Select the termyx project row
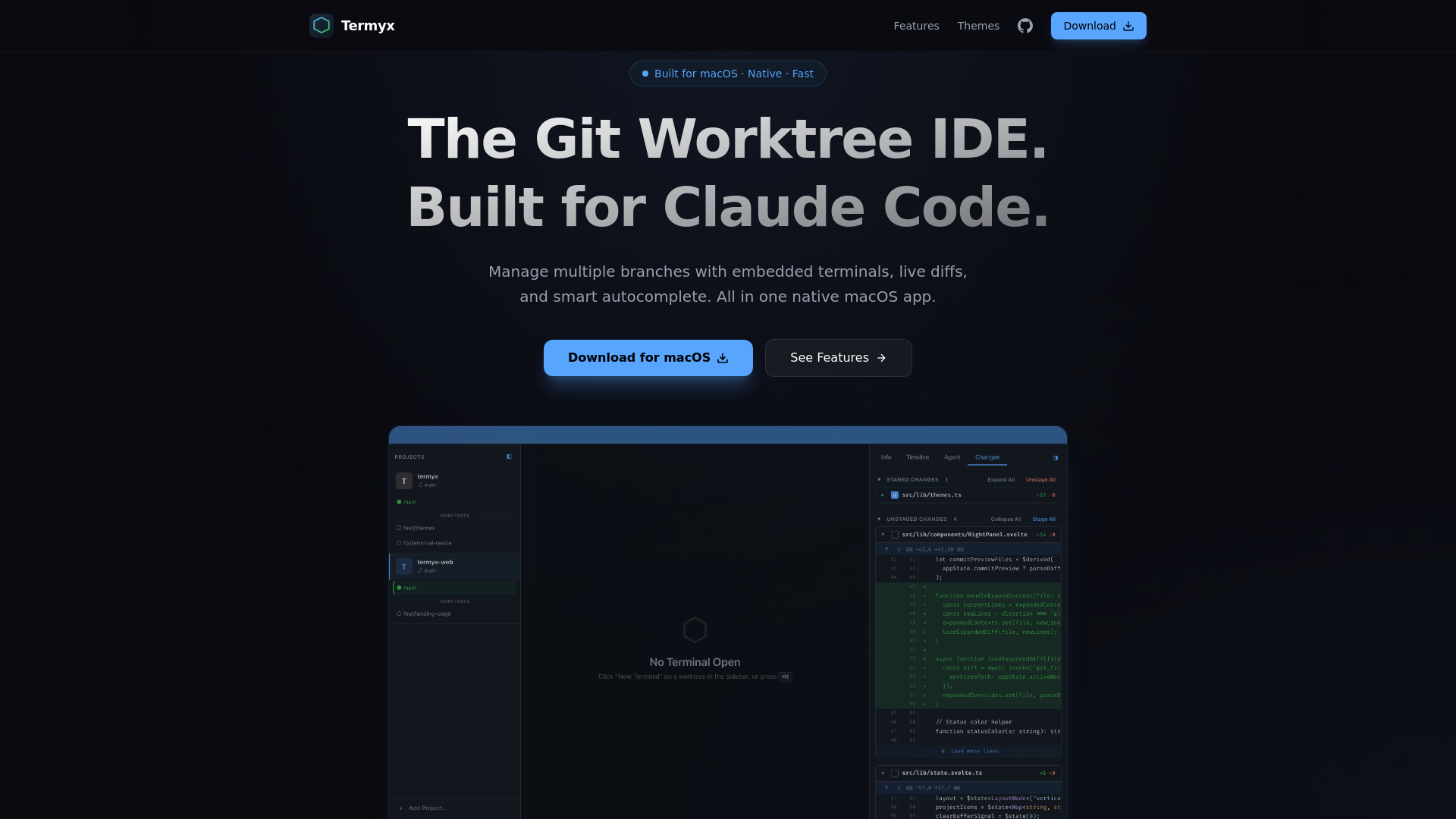This screenshot has height=819, width=1456. 455,481
